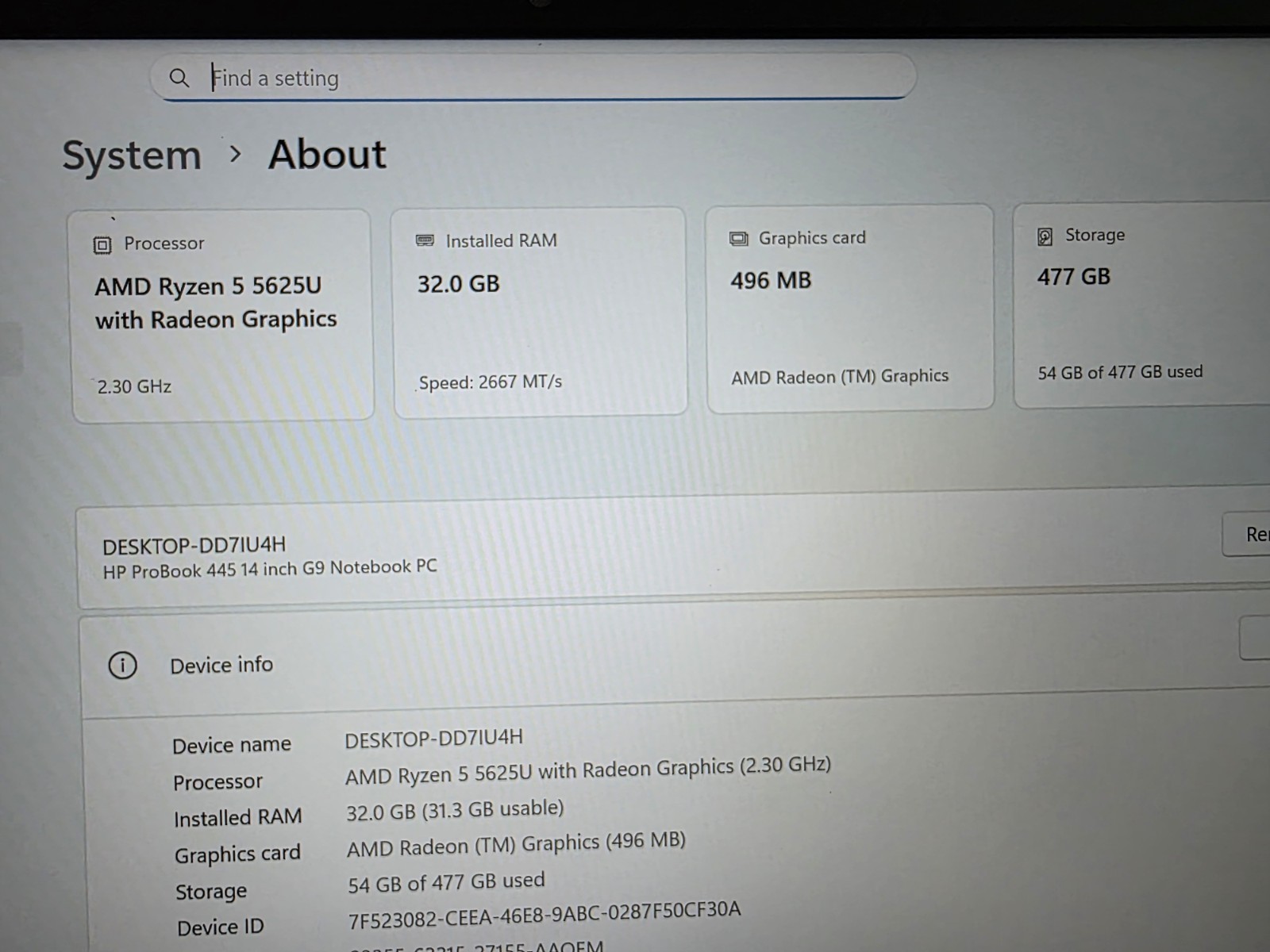Select AMD Ryzen 5 5625U card text
Viewport: 1270px width, 952px height.
coord(216,302)
